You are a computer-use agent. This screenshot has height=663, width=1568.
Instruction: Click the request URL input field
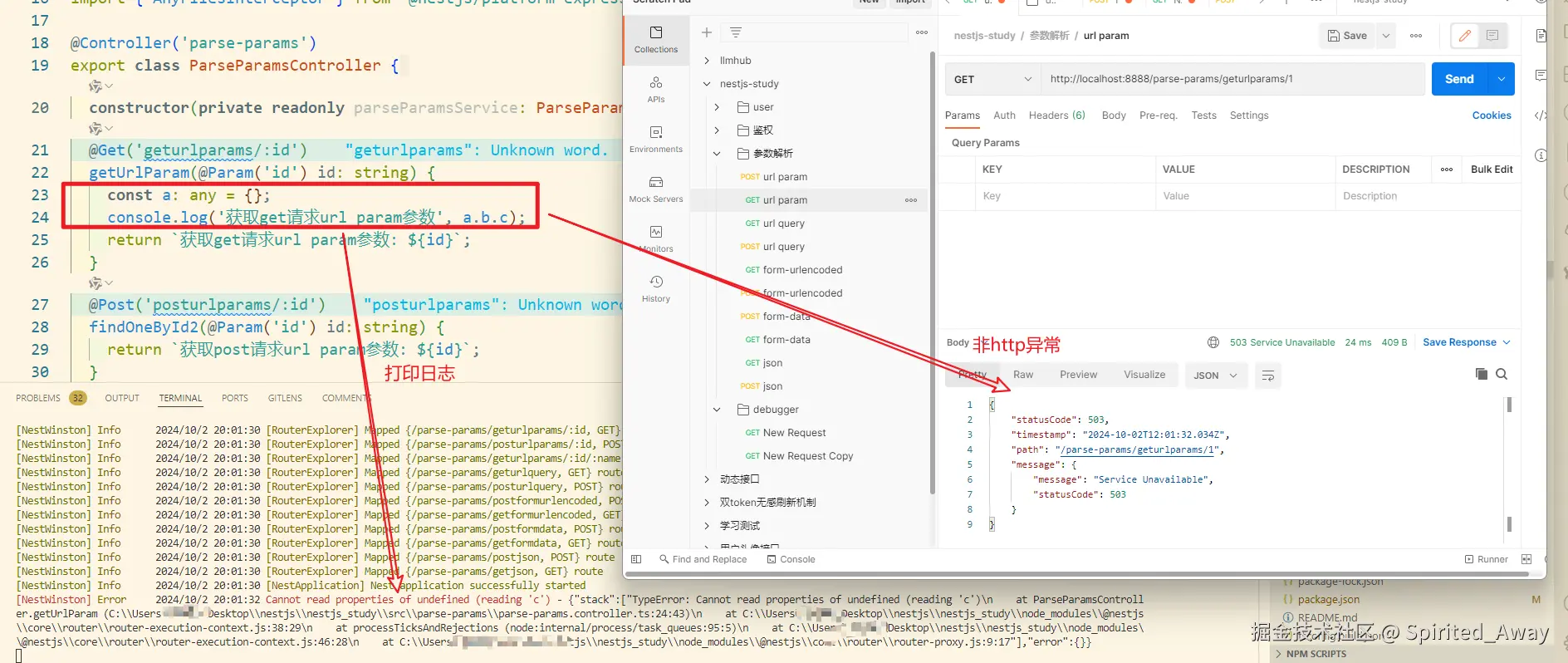pyautogui.click(x=1232, y=79)
